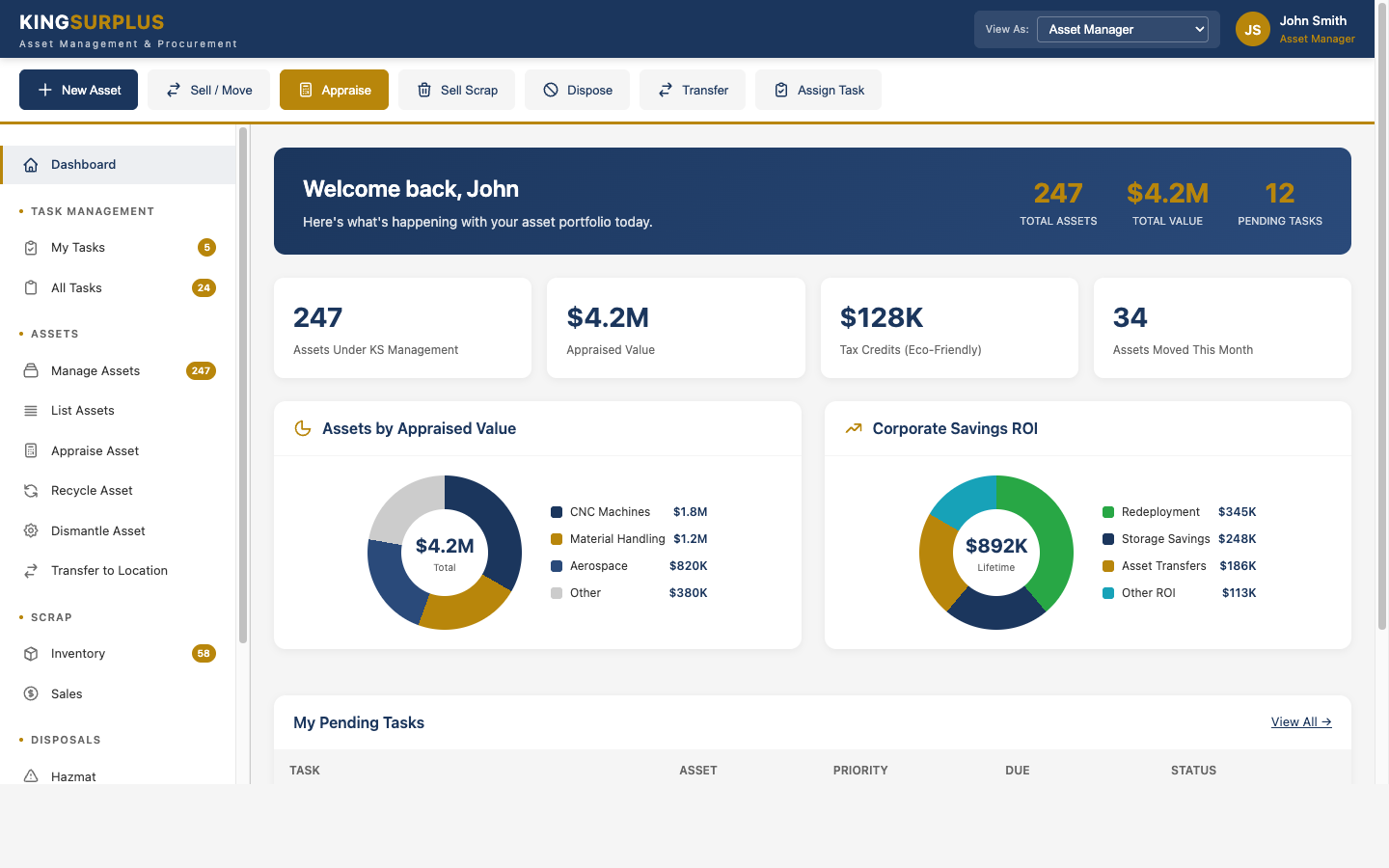Screen dimensions: 1389x868
Task: Click the CNC Machines legend color swatch
Action: click(x=557, y=512)
